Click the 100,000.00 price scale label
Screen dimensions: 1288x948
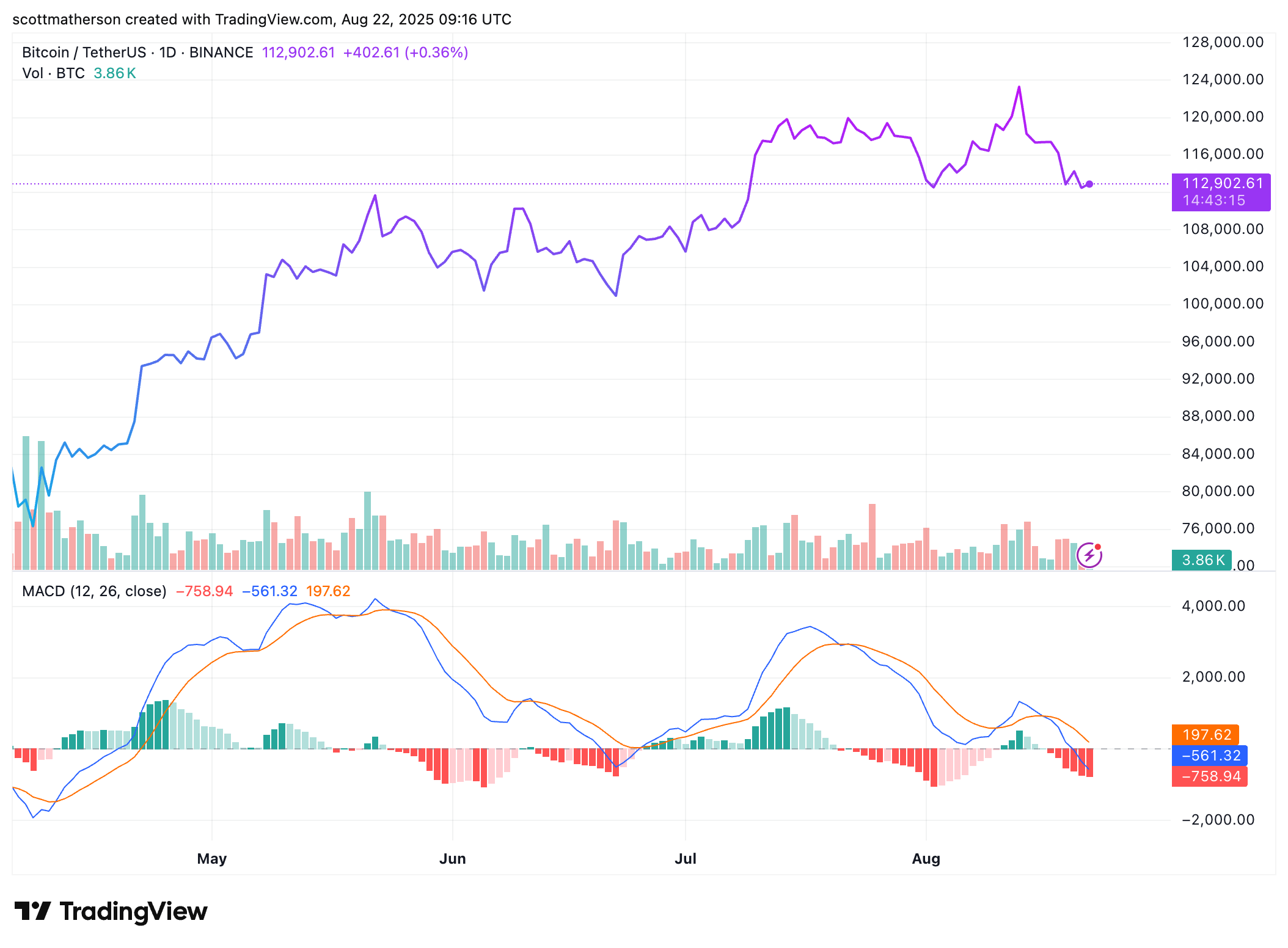pos(1223,304)
